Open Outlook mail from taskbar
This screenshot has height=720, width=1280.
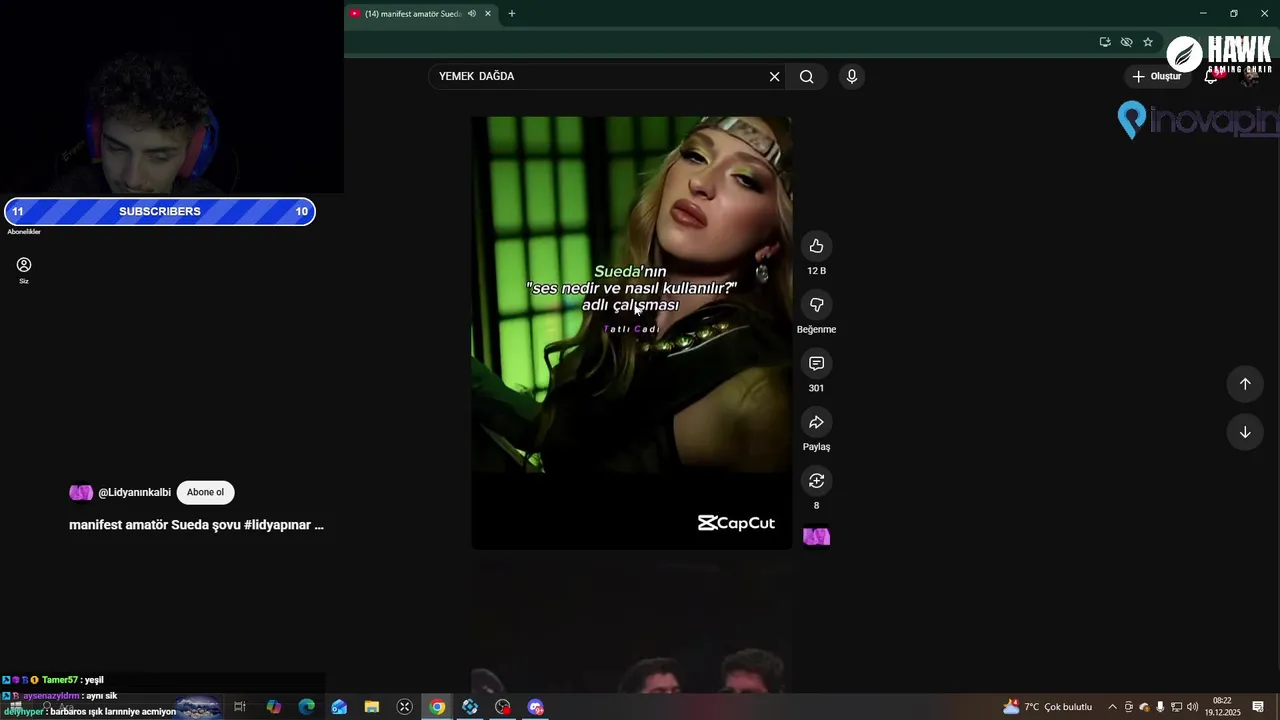click(339, 707)
